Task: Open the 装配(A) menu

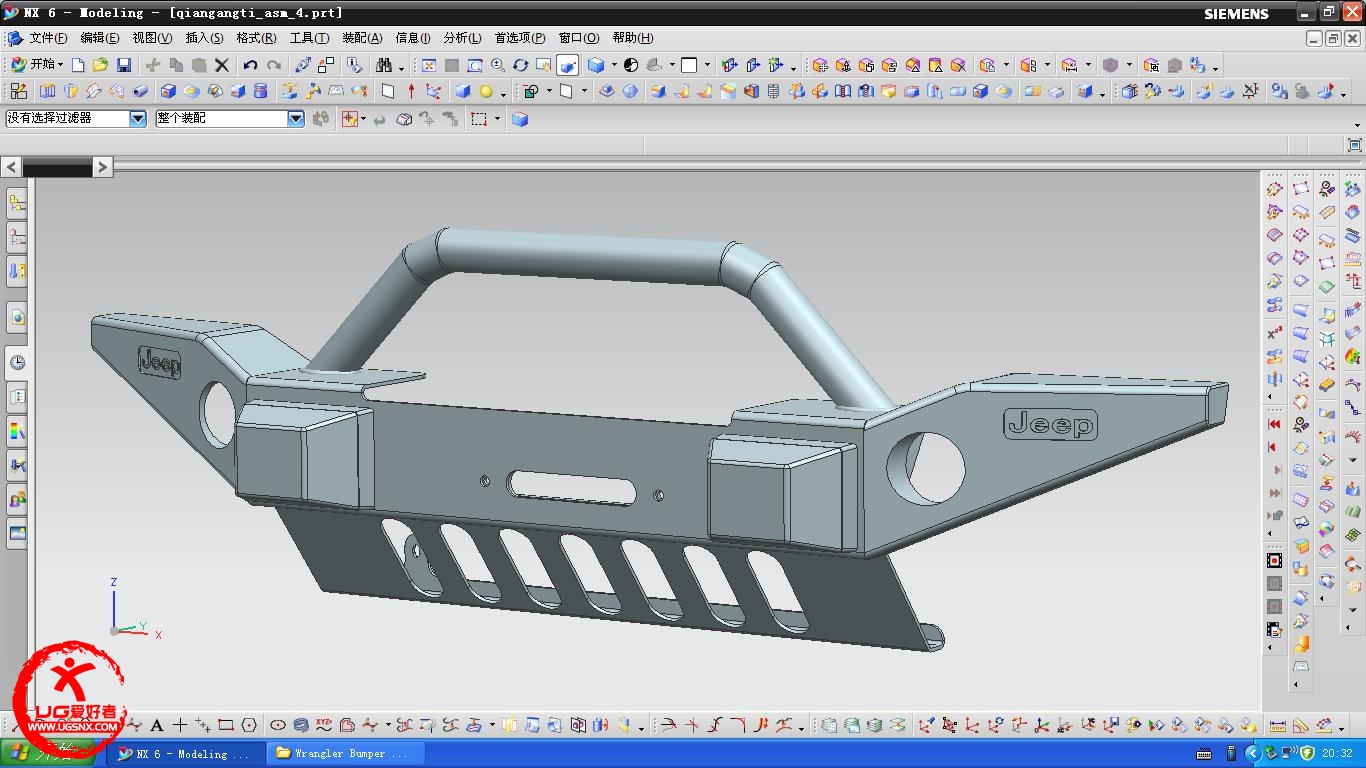Action: click(x=362, y=38)
